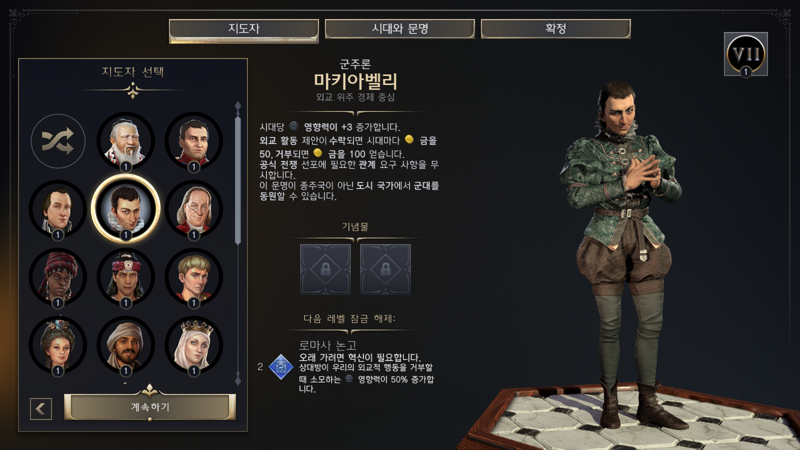The height and width of the screenshot is (450, 800).
Task: Click the leader list scrollbar handle
Action: point(238,181)
